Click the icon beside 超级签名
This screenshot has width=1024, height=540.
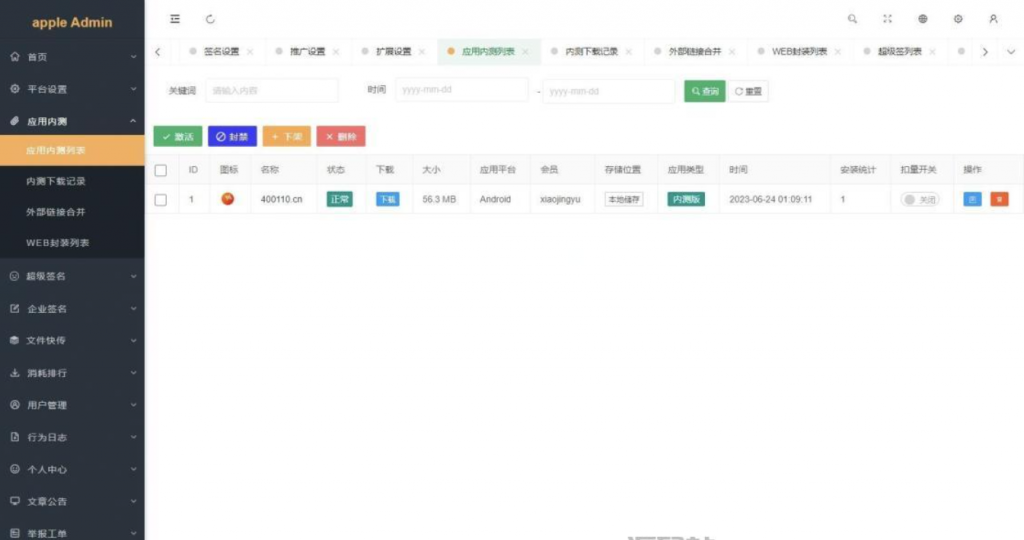click(x=14, y=276)
